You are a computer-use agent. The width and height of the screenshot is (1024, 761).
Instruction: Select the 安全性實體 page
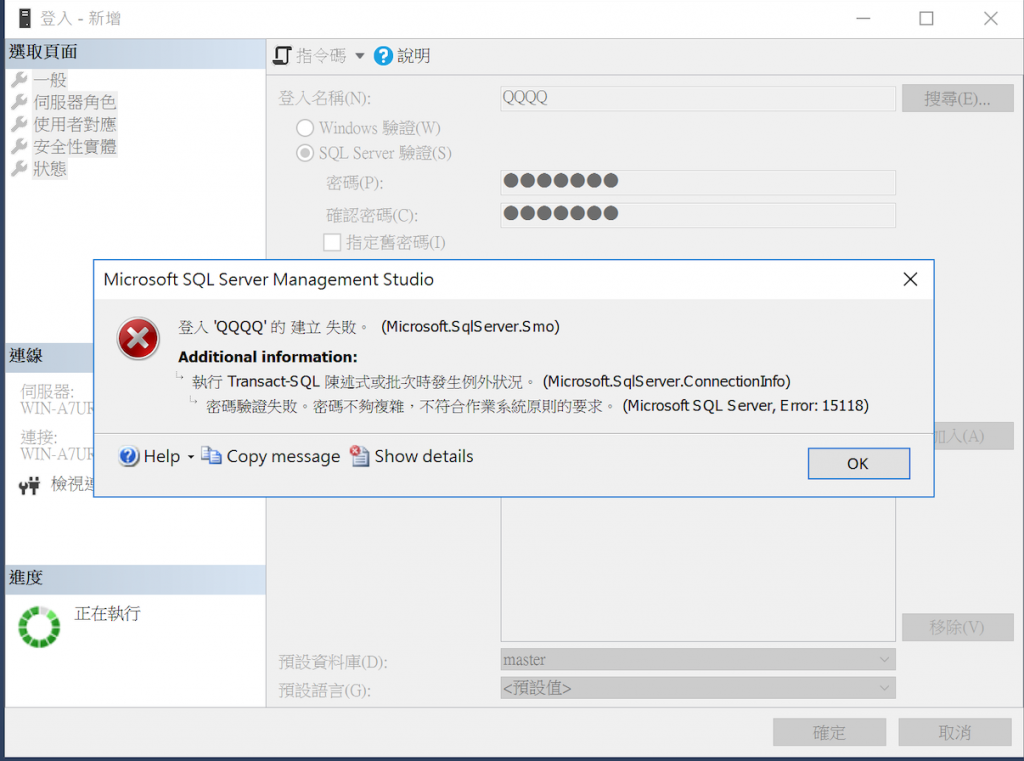tap(74, 146)
